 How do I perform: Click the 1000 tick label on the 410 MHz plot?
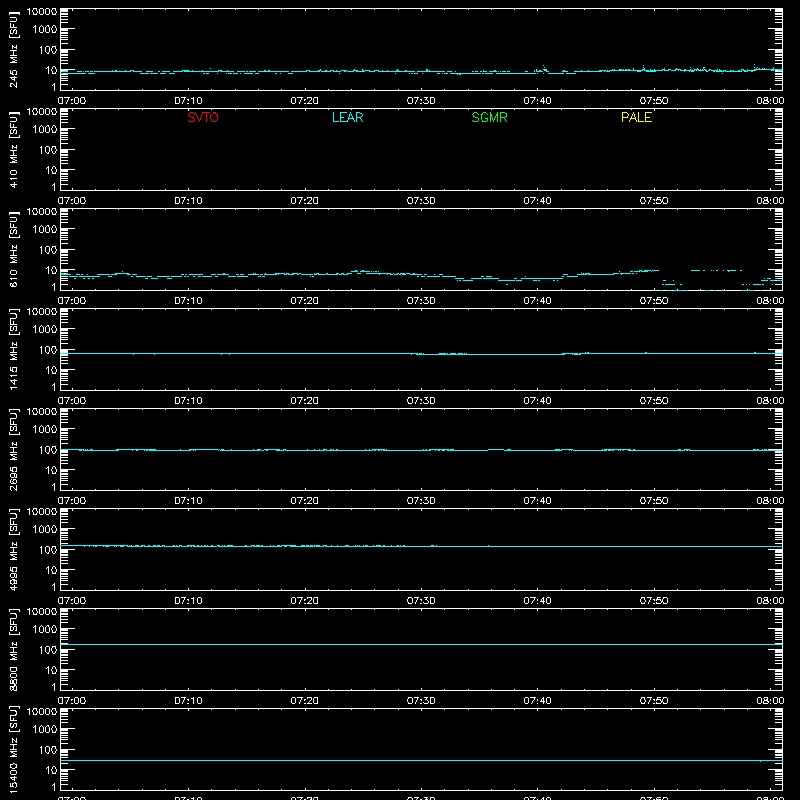[45, 129]
